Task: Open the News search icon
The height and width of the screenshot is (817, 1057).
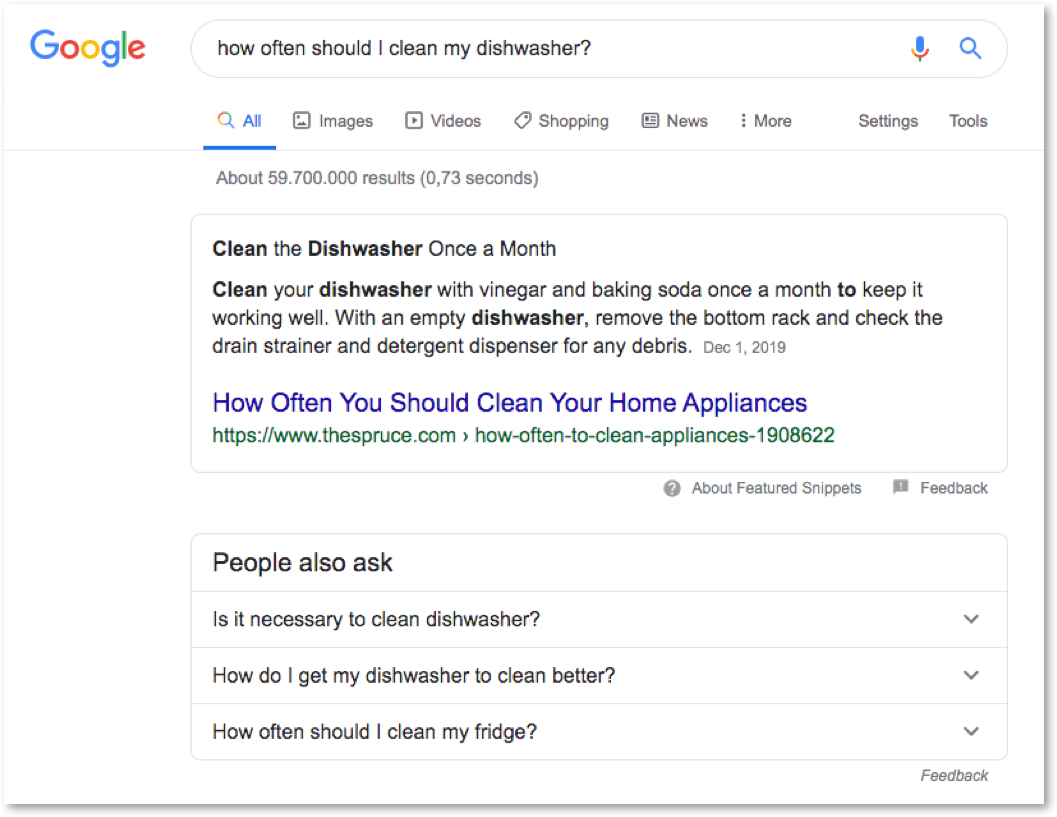Action: pos(651,120)
